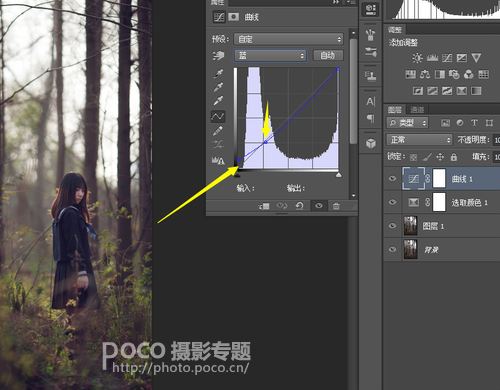Click the curves adjustment icon in Properties

pyautogui.click(x=219, y=17)
